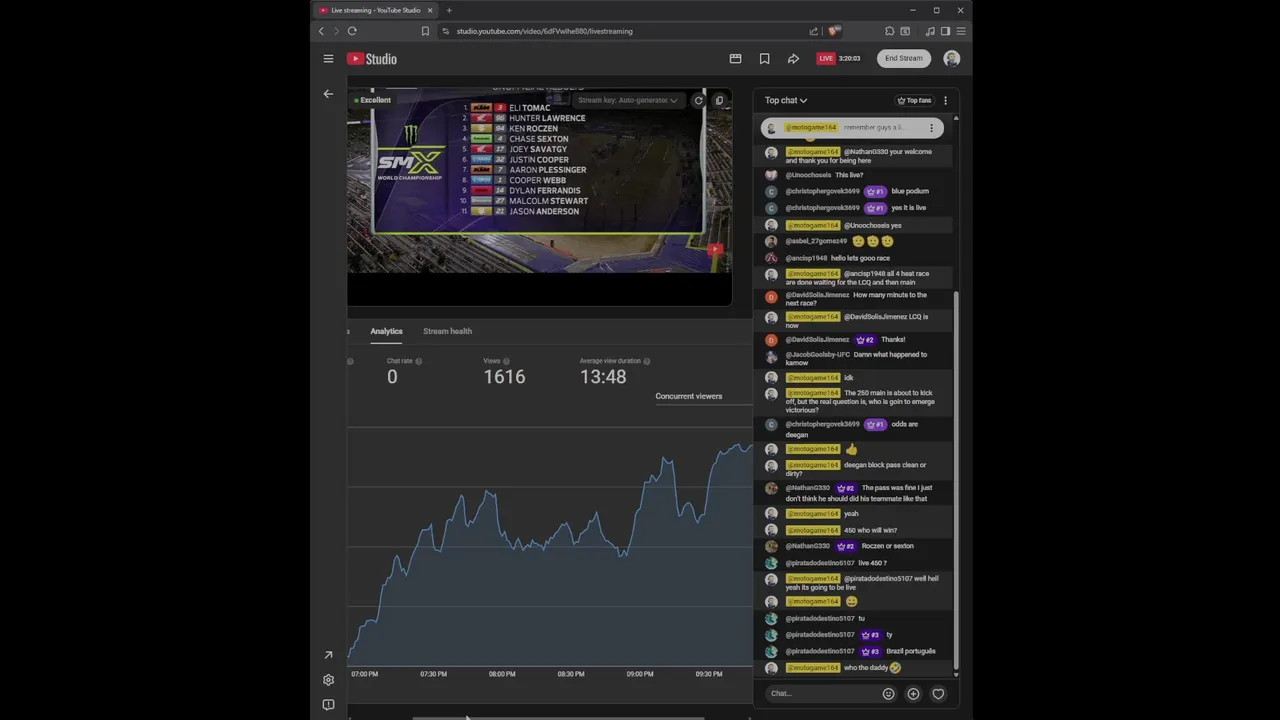Click the browser address bar URL
Screen dimensions: 1280x720
tap(545, 31)
